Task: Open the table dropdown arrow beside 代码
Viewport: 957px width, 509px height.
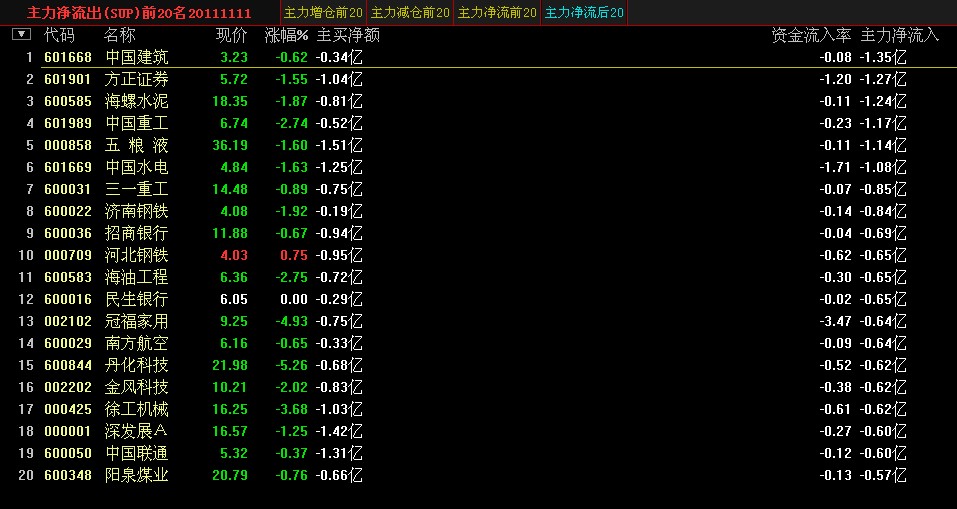Action: pyautogui.click(x=21, y=34)
